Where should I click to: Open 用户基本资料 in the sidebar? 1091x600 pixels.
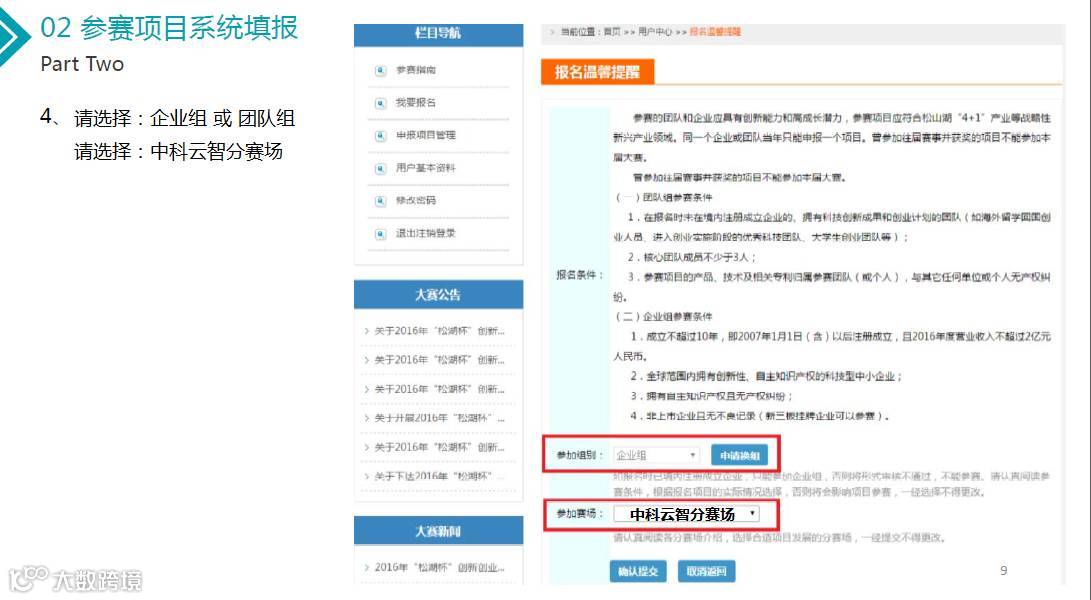[x=426, y=168]
